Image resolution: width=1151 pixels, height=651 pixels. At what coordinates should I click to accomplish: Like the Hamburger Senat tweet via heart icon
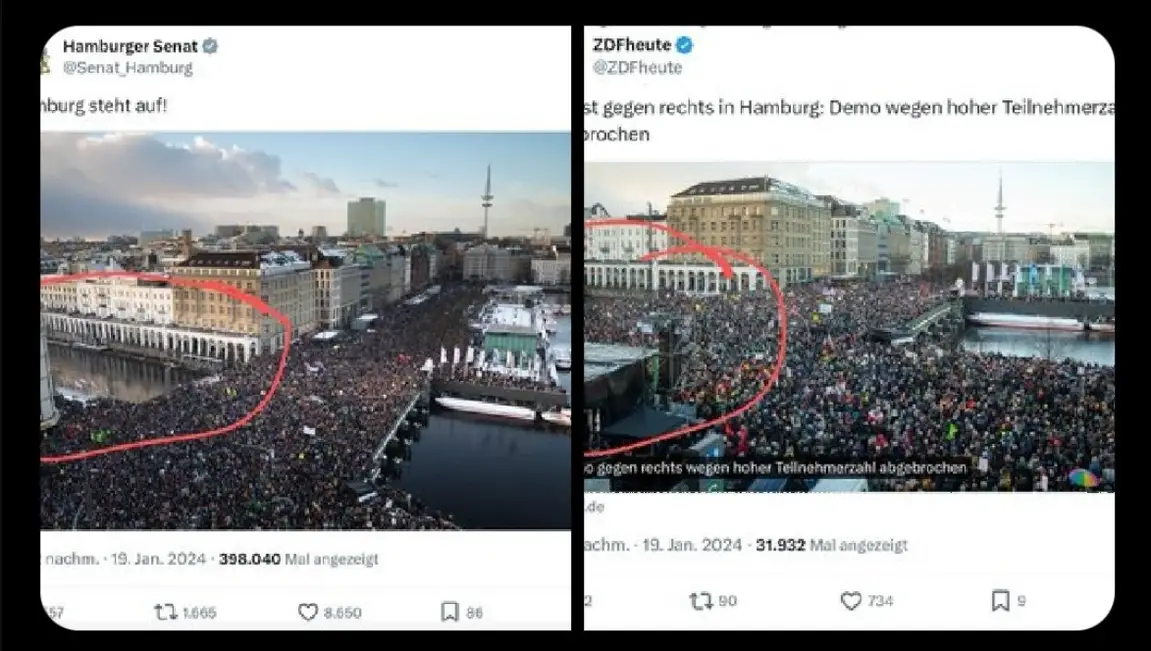point(308,611)
